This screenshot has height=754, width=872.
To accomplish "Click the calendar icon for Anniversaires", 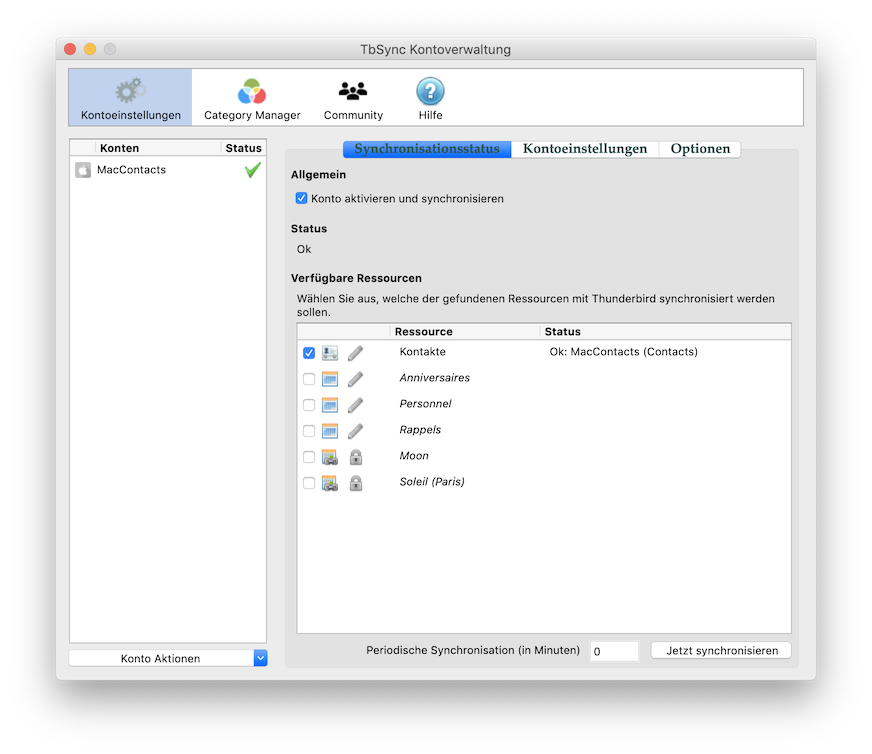I will tap(330, 379).
